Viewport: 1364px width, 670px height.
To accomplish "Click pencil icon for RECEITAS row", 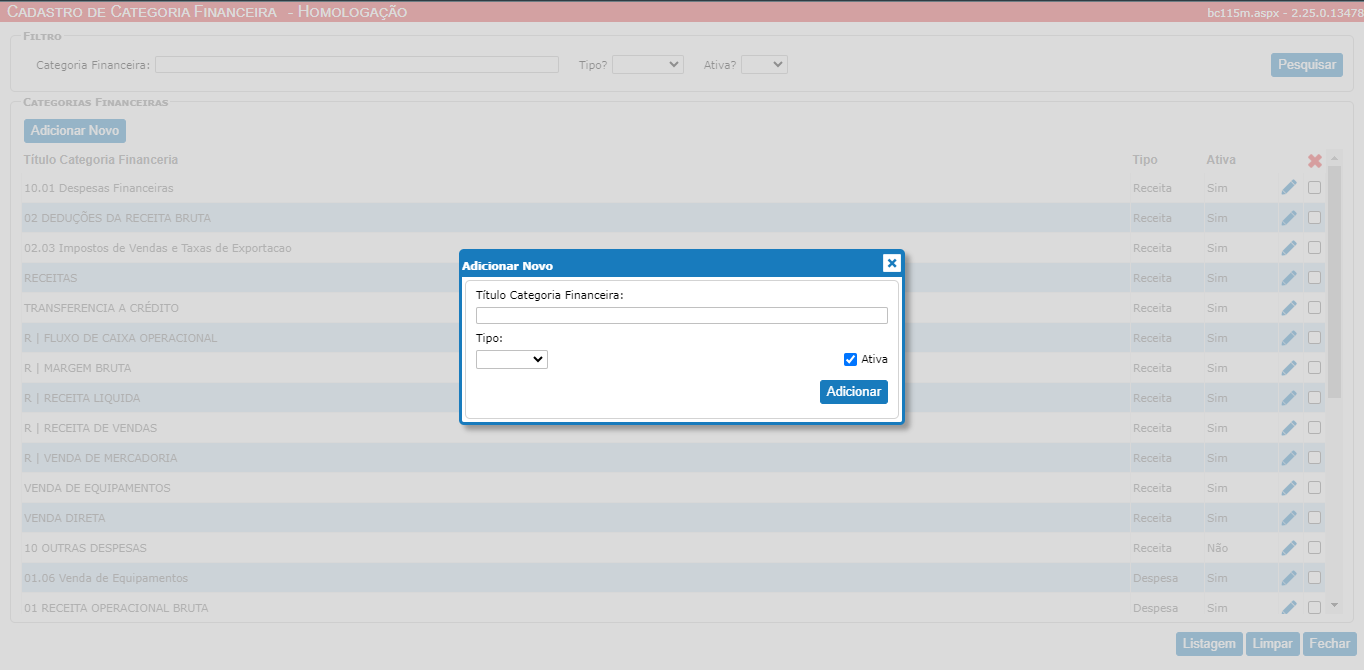I will [1289, 277].
